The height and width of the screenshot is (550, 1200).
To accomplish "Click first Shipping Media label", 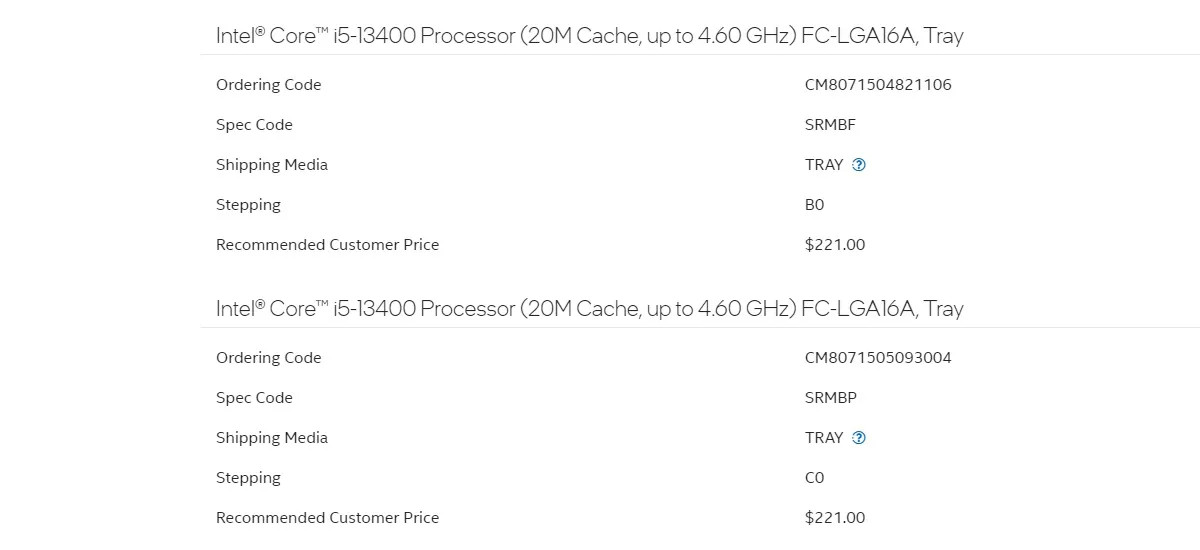I will tap(272, 165).
